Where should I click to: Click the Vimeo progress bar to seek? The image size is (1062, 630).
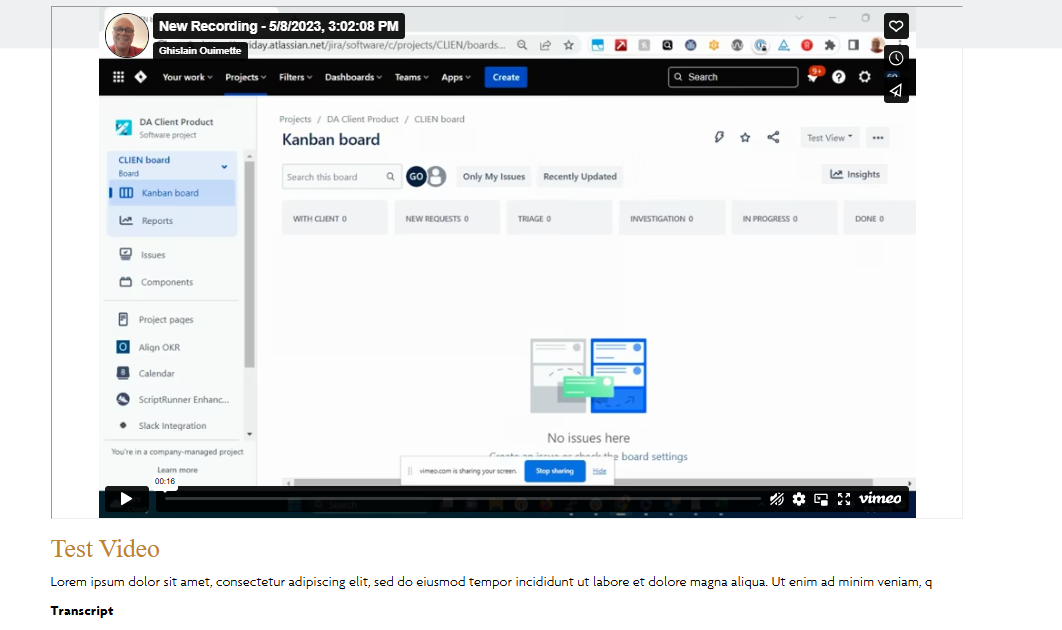(463, 499)
